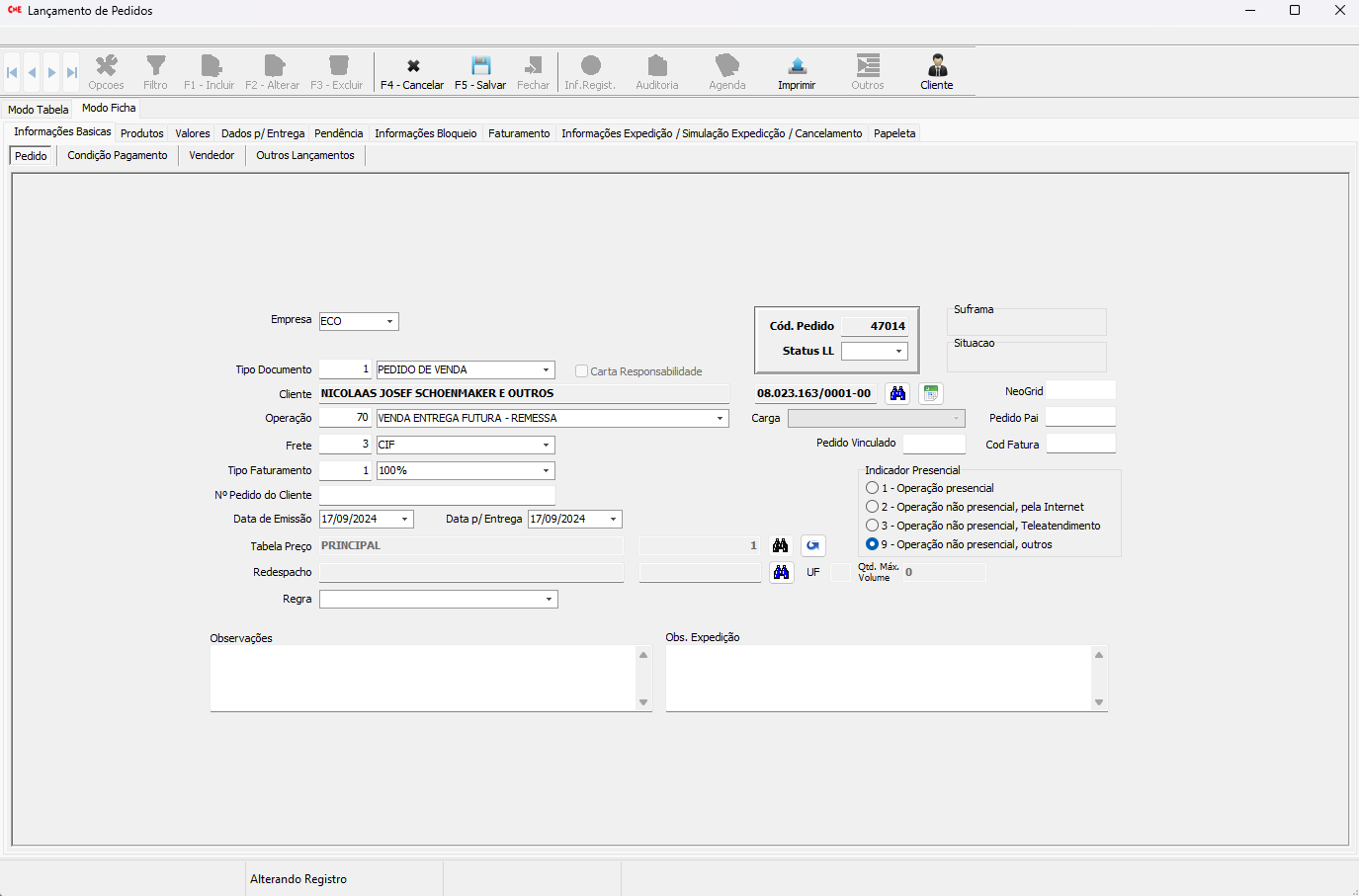This screenshot has height=896, width=1359.
Task: Click the Imprimir printer icon
Action: point(797,66)
